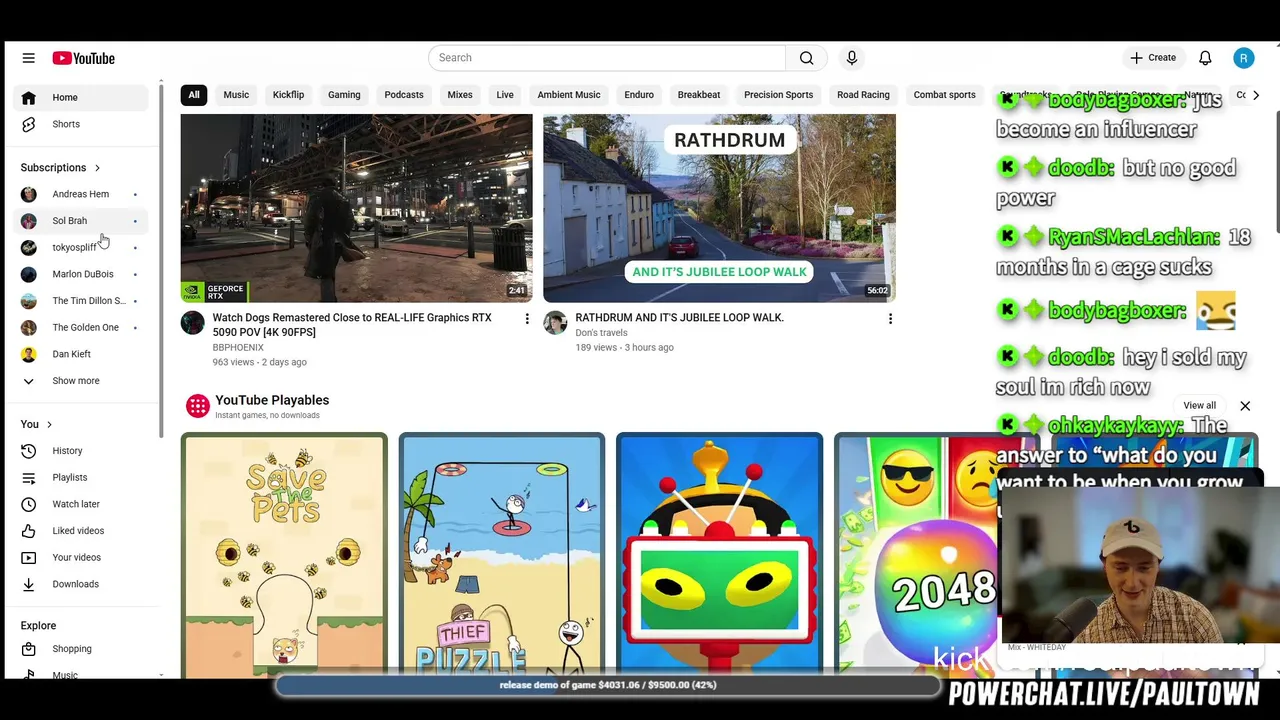The image size is (1280, 720).
Task: Click View all Playables
Action: (x=1200, y=406)
